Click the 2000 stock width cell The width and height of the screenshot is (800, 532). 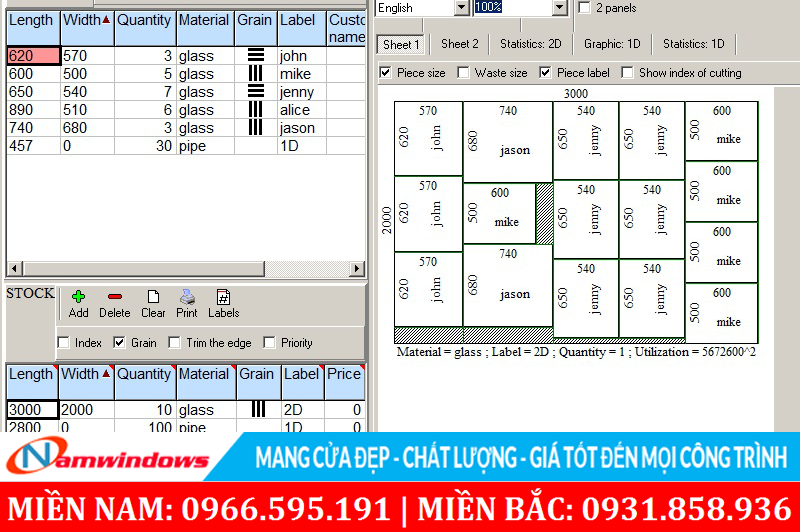point(86,410)
